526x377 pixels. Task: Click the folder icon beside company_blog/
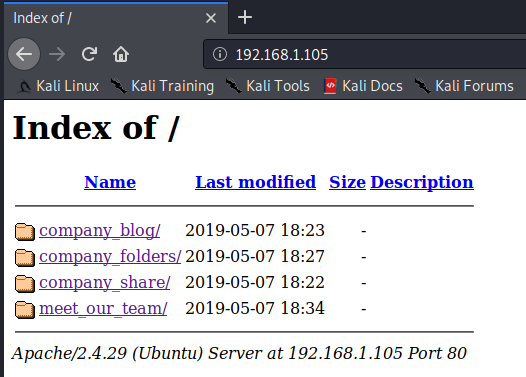tap(25, 232)
